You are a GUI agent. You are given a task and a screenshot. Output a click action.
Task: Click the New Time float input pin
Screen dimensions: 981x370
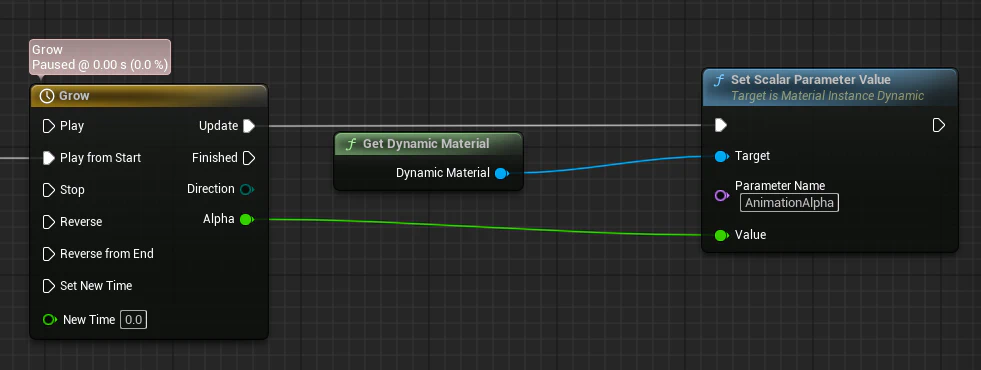(x=49, y=319)
